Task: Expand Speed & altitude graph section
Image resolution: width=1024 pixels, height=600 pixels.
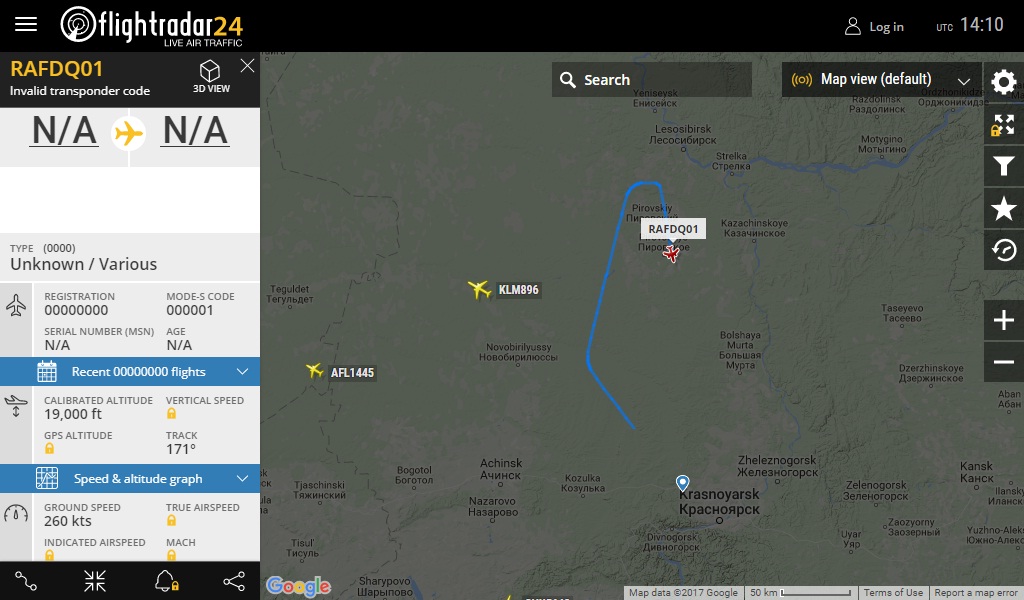Action: coord(130,479)
